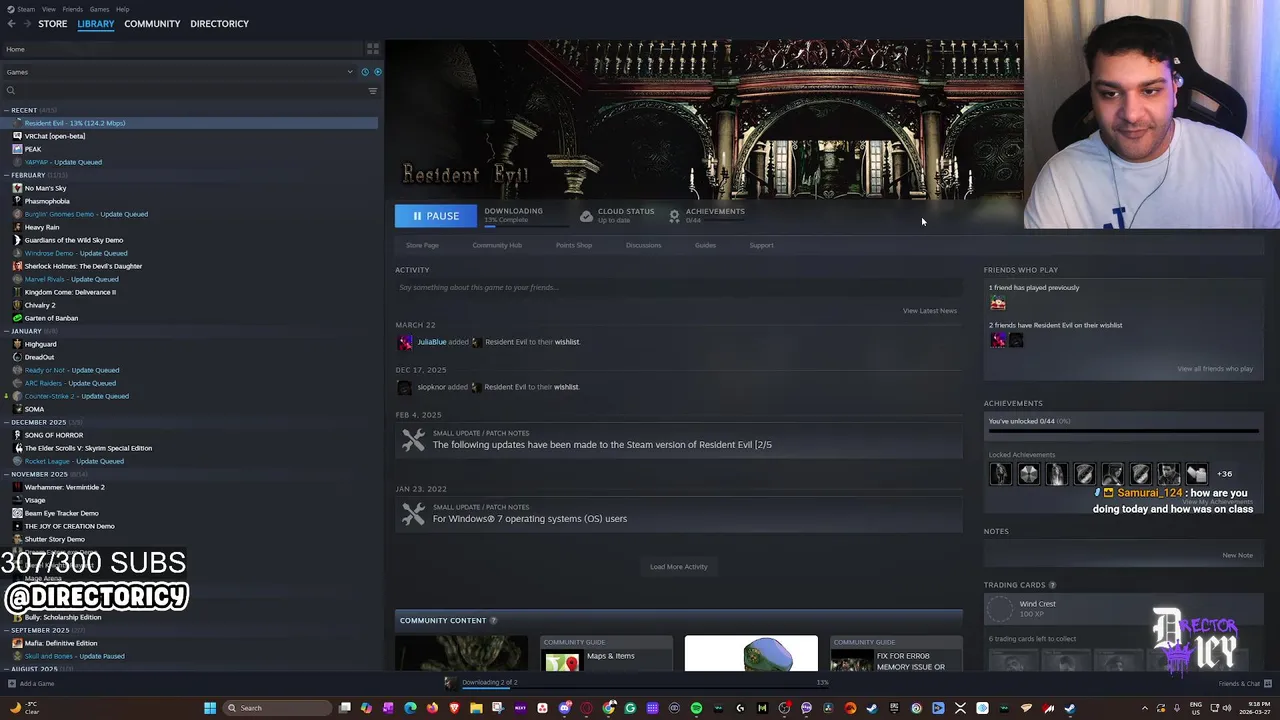The width and height of the screenshot is (1280, 720).
Task: Open the Points Shop link
Action: [x=574, y=245]
